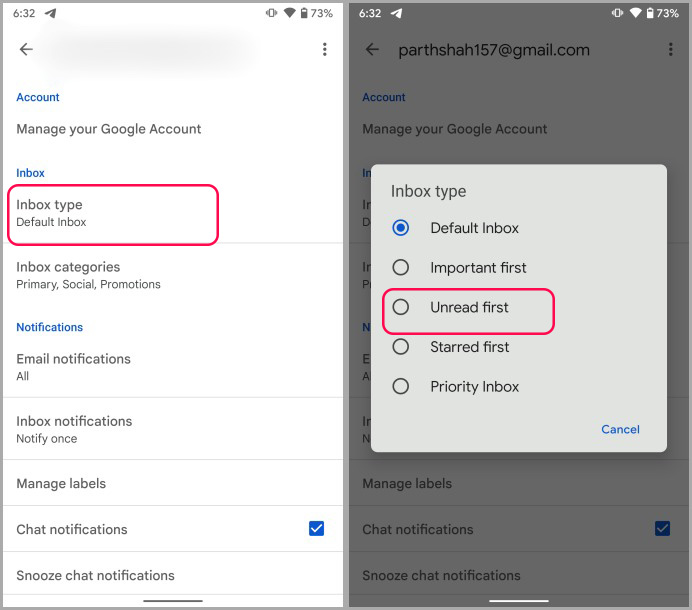Tap the vibrate mode icon on left screen
This screenshot has width=692, height=610.
coord(271,13)
